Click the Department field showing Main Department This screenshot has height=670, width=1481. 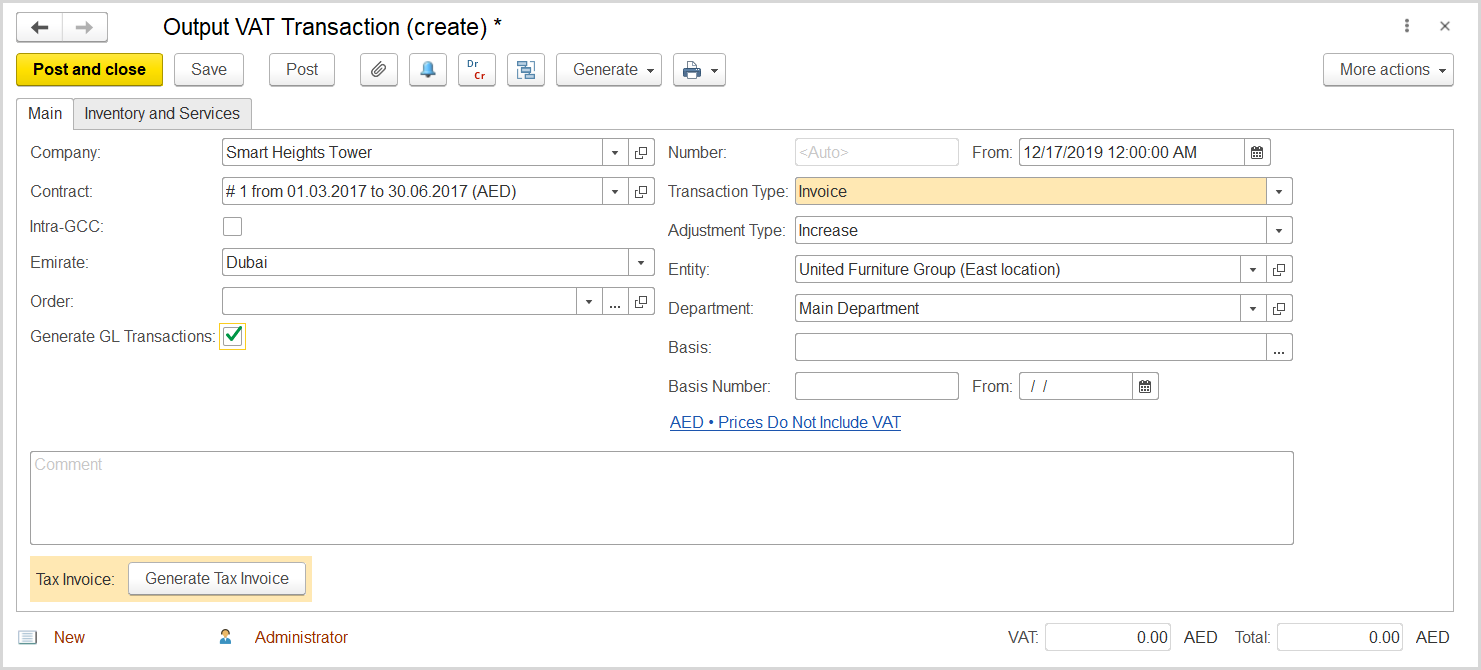(1018, 309)
